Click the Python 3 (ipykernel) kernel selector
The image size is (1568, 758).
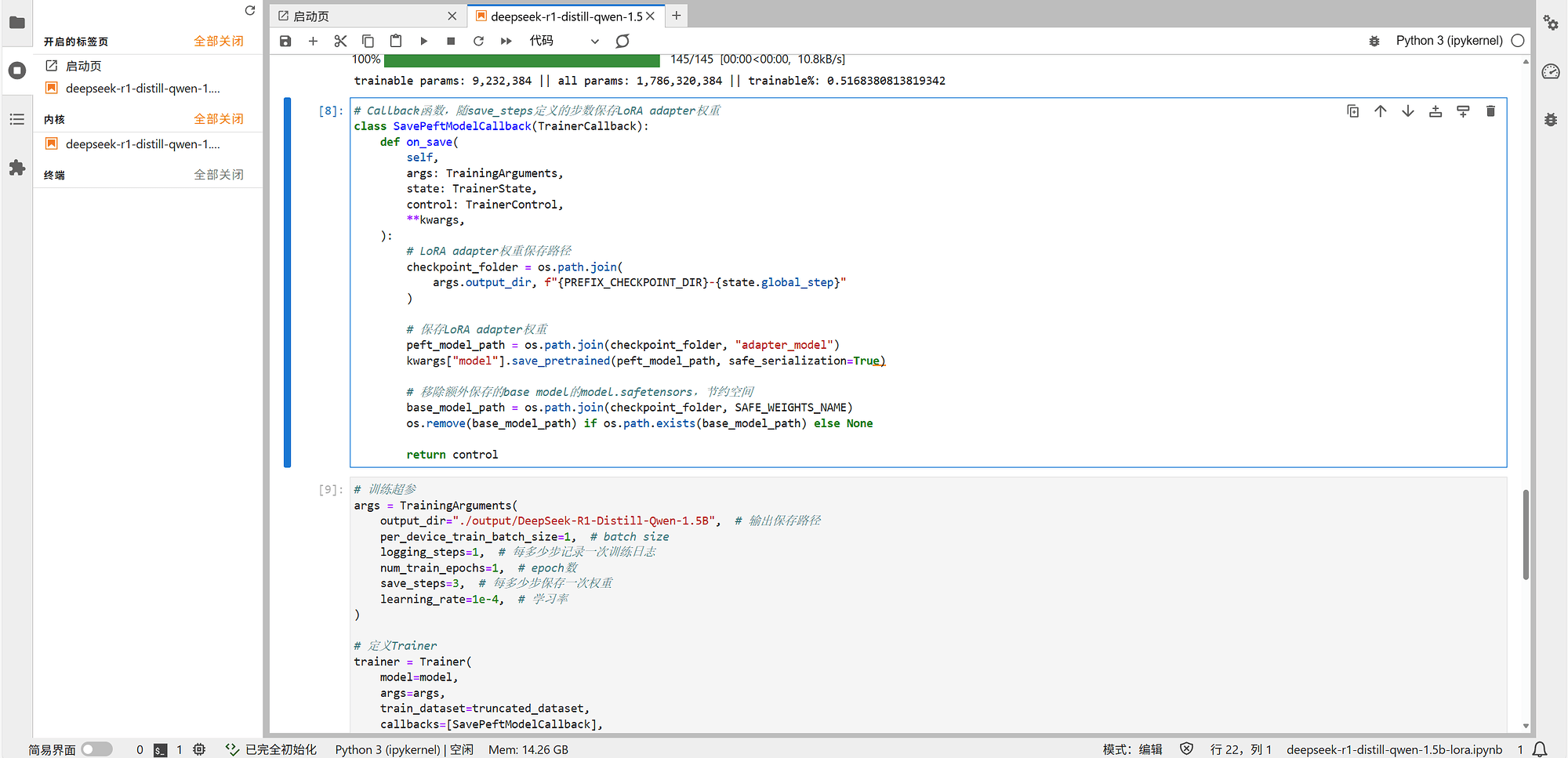[1449, 41]
